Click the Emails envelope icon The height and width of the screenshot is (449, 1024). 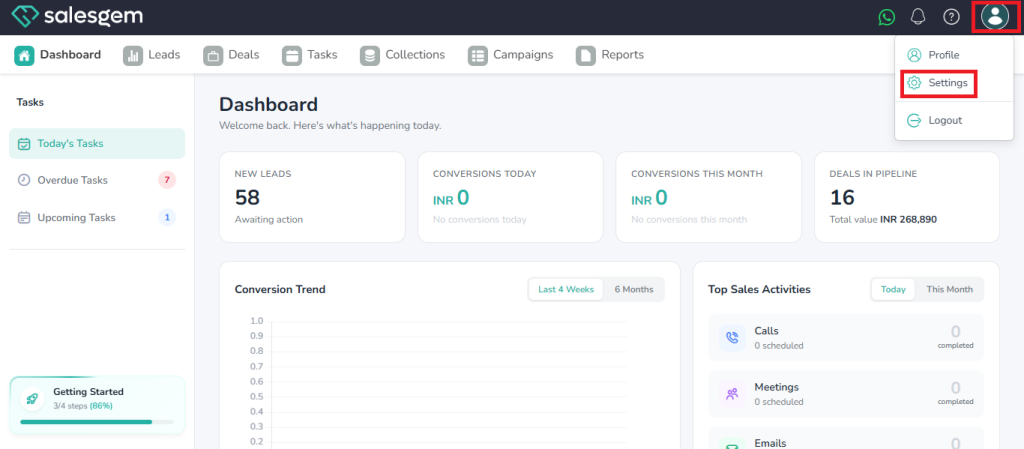[x=732, y=446]
